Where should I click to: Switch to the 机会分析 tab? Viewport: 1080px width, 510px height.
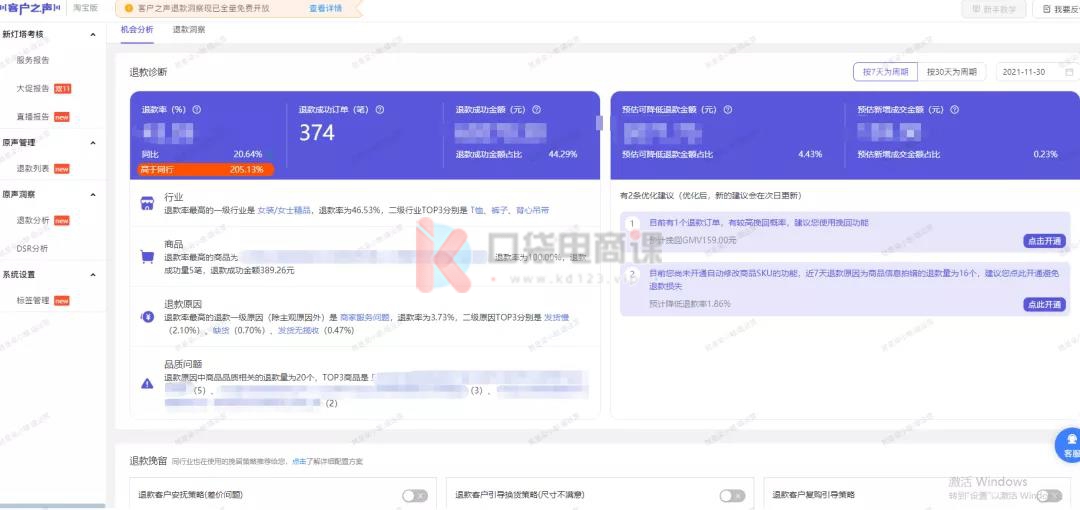(136, 30)
